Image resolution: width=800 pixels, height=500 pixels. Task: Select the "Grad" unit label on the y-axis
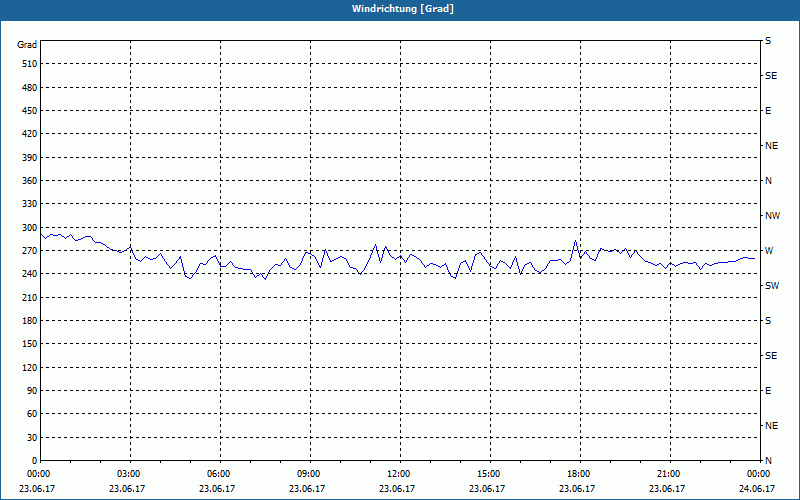point(27,45)
